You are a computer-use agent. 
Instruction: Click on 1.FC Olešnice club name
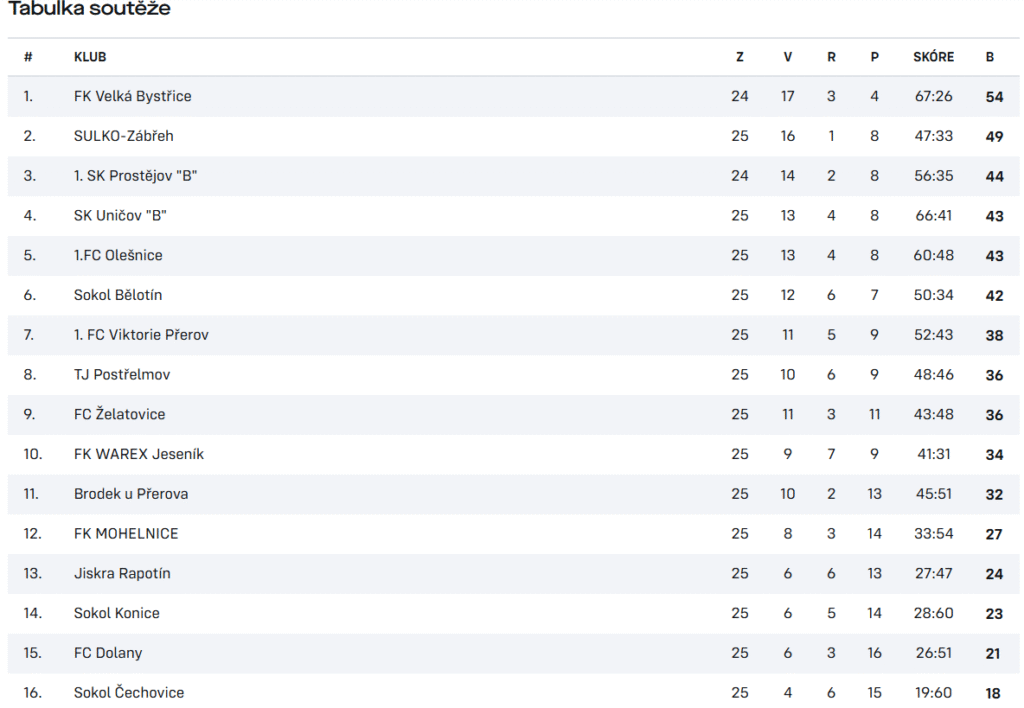click(x=118, y=255)
